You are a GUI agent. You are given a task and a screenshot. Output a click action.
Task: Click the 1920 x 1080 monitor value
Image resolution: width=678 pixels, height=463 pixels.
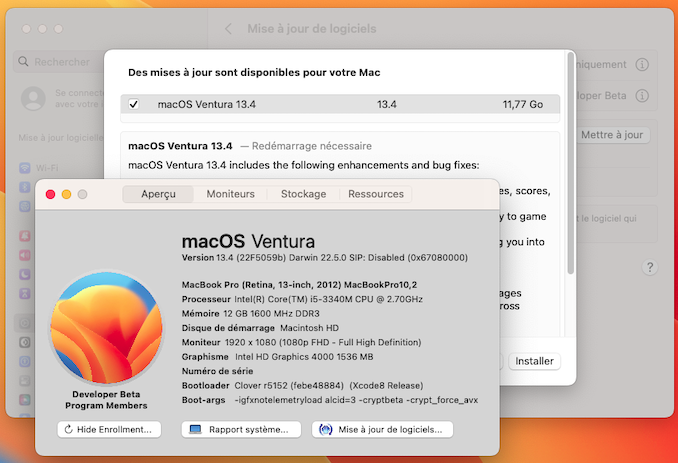coord(323,342)
